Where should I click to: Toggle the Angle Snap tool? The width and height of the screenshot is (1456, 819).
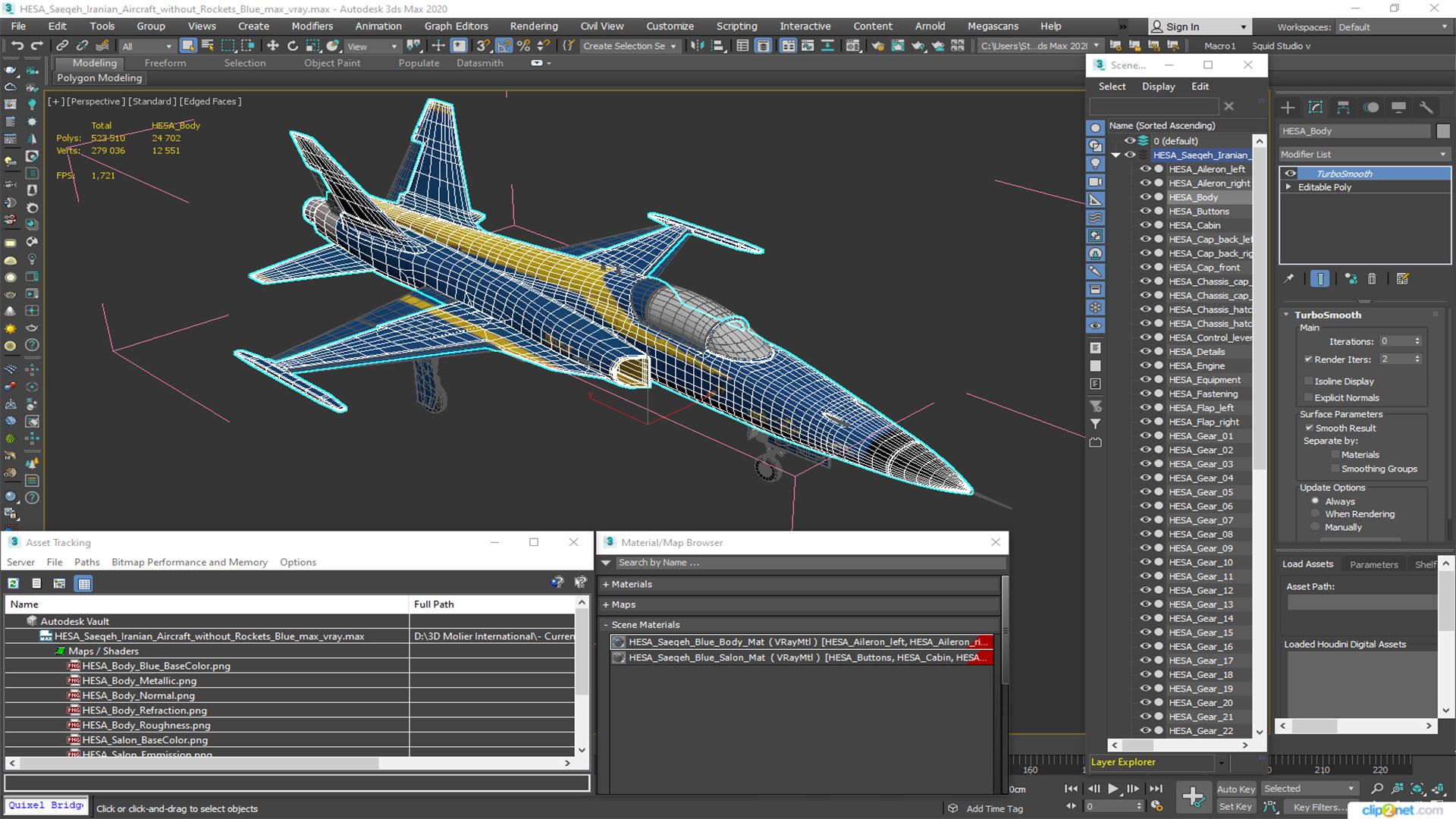point(504,45)
